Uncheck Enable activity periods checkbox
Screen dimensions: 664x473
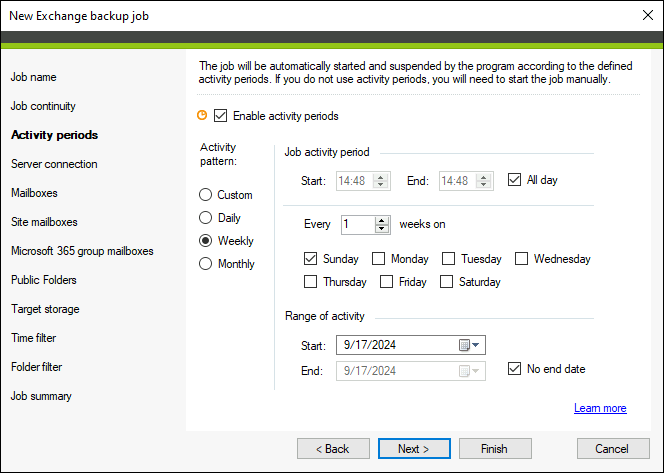tap(221, 116)
